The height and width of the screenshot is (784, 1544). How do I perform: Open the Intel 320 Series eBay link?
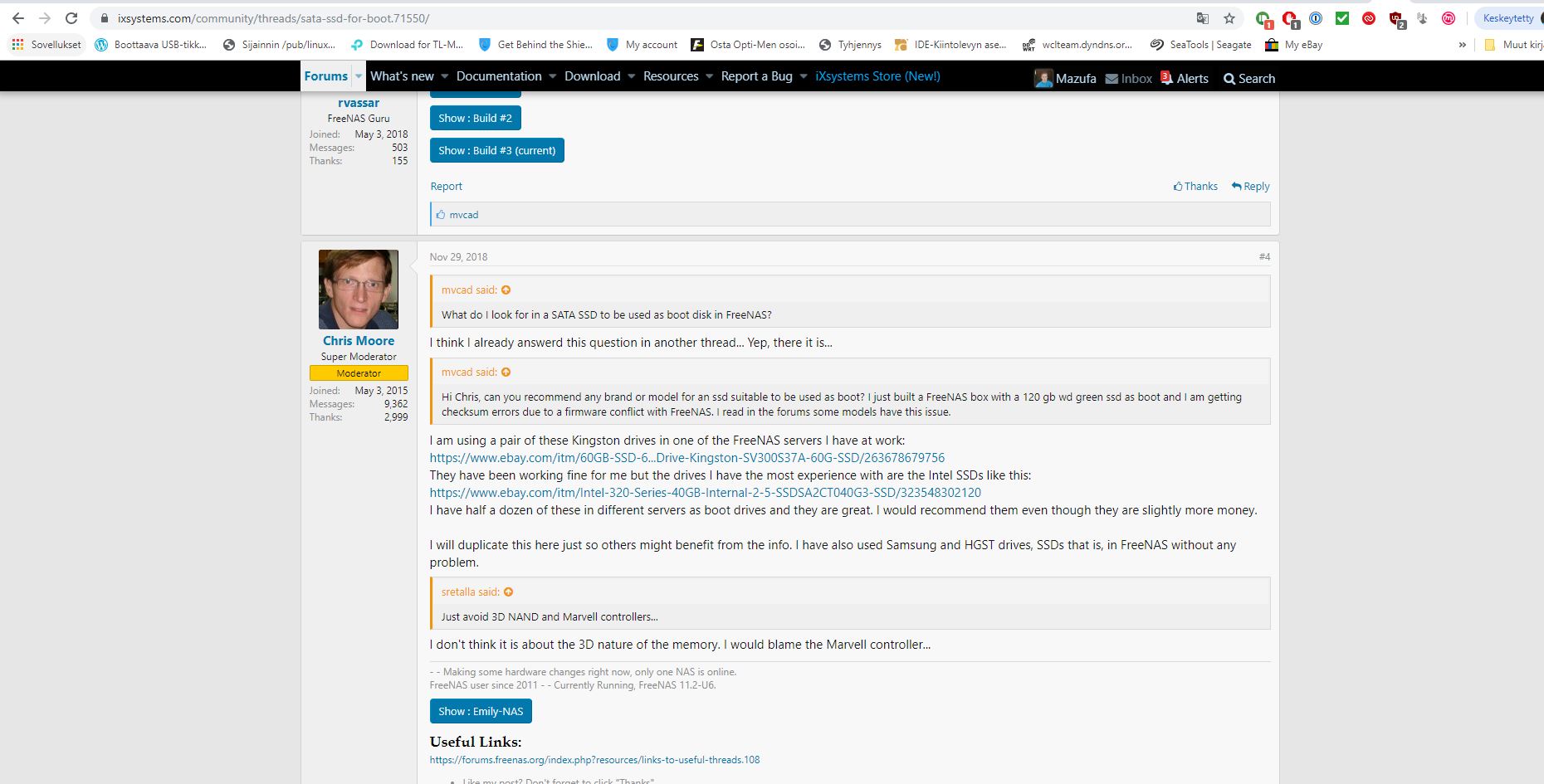[706, 493]
